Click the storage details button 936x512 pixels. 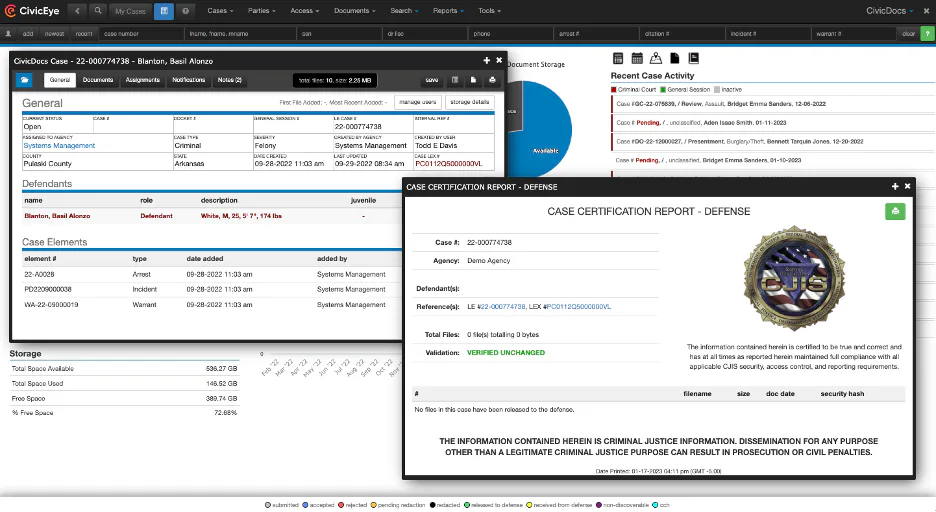click(x=470, y=102)
